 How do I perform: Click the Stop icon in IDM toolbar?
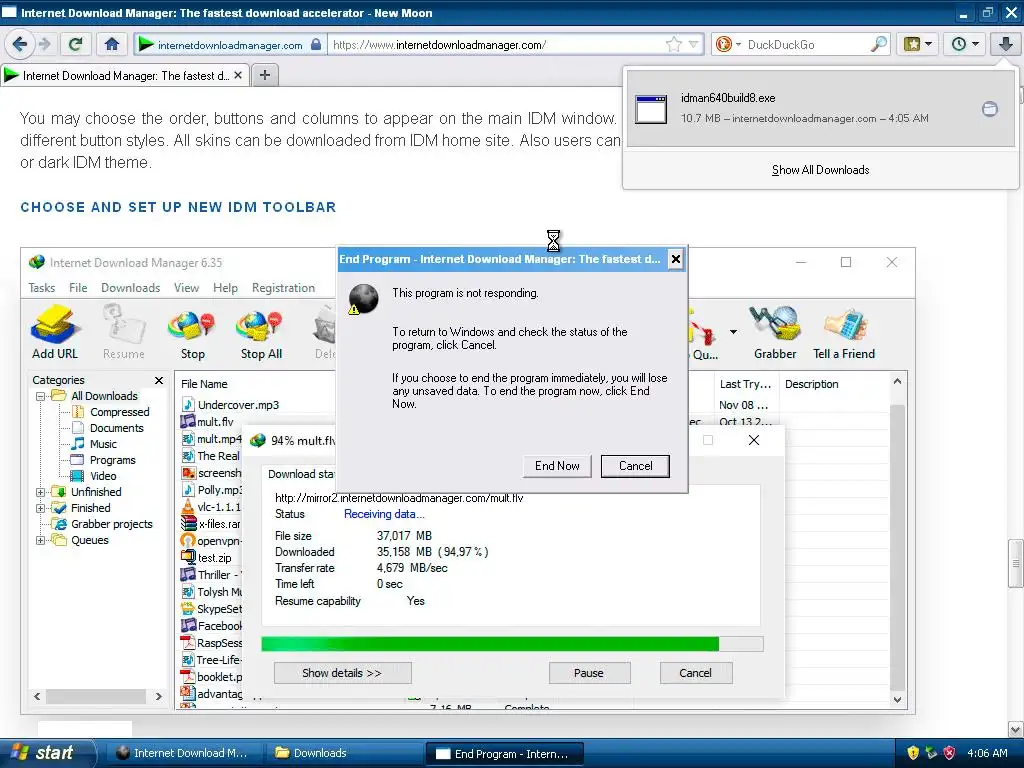click(x=192, y=334)
